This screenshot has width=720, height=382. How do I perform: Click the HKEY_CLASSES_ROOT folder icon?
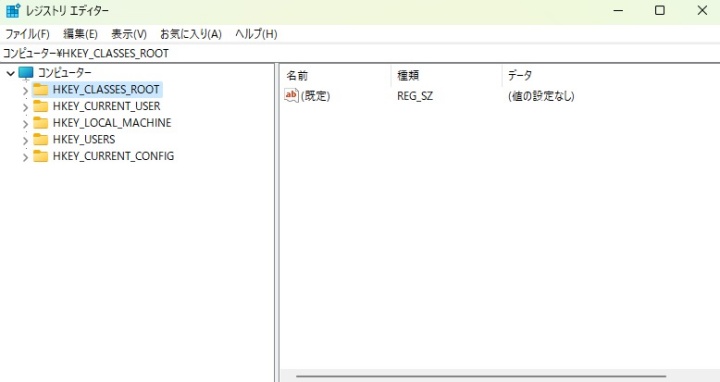41,89
